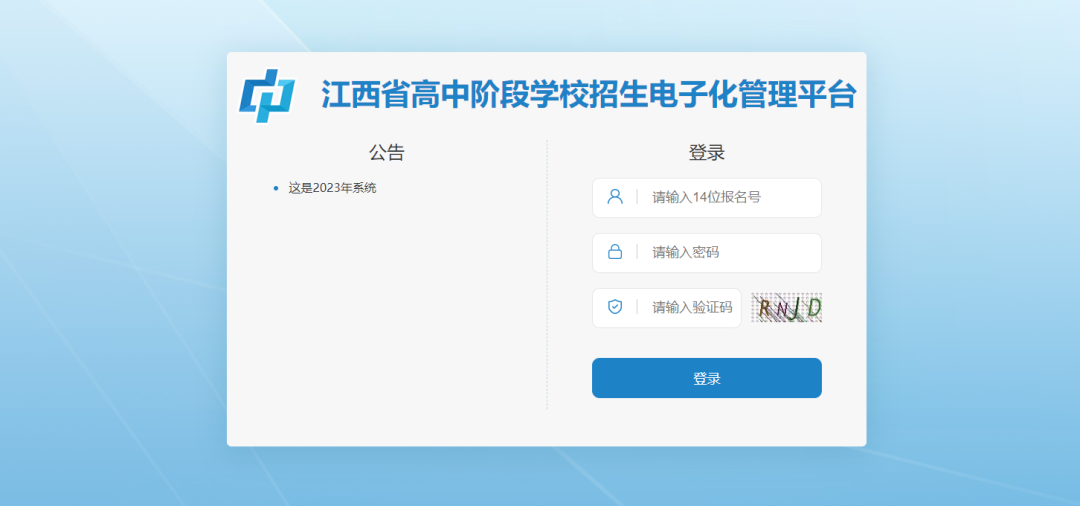1080x506 pixels.
Task: Click the 江西省高中阶段学校招生电子化管理平台 title
Action: click(x=588, y=96)
